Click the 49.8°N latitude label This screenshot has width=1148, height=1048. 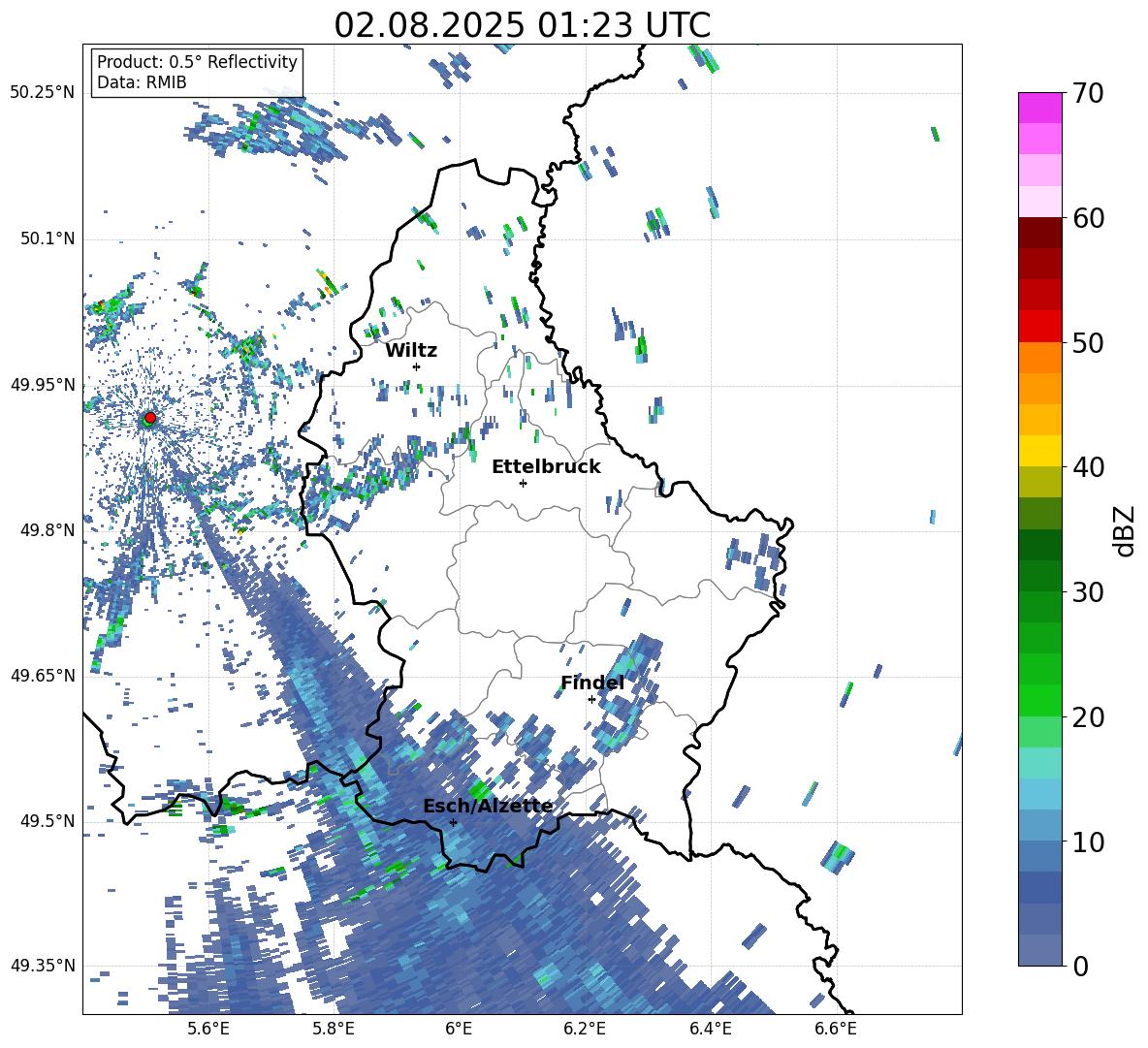48,530
